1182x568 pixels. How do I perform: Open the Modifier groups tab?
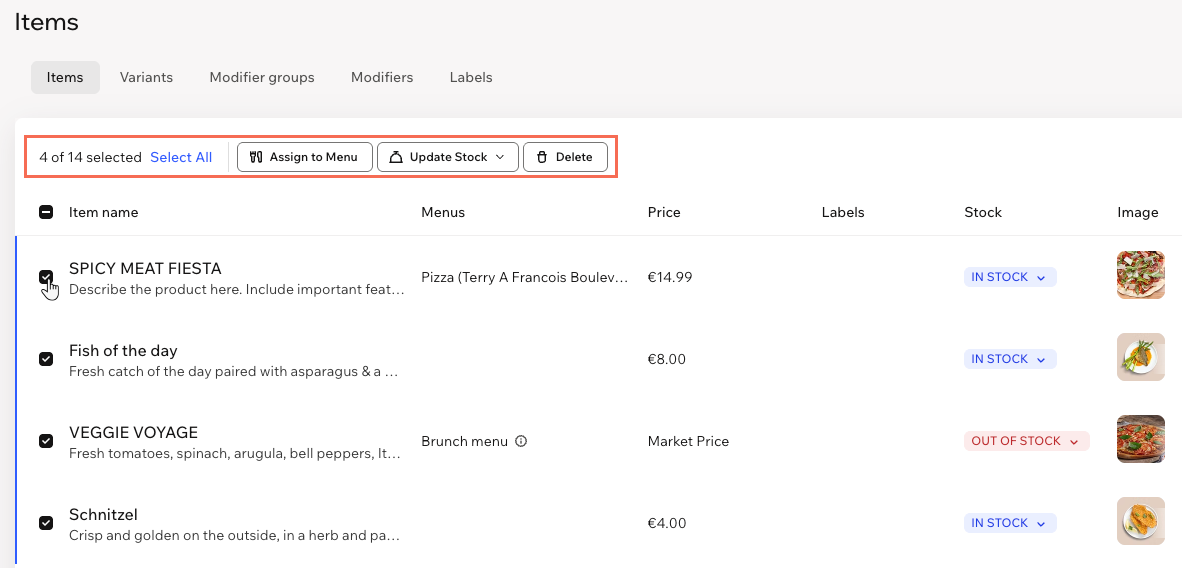coord(262,78)
